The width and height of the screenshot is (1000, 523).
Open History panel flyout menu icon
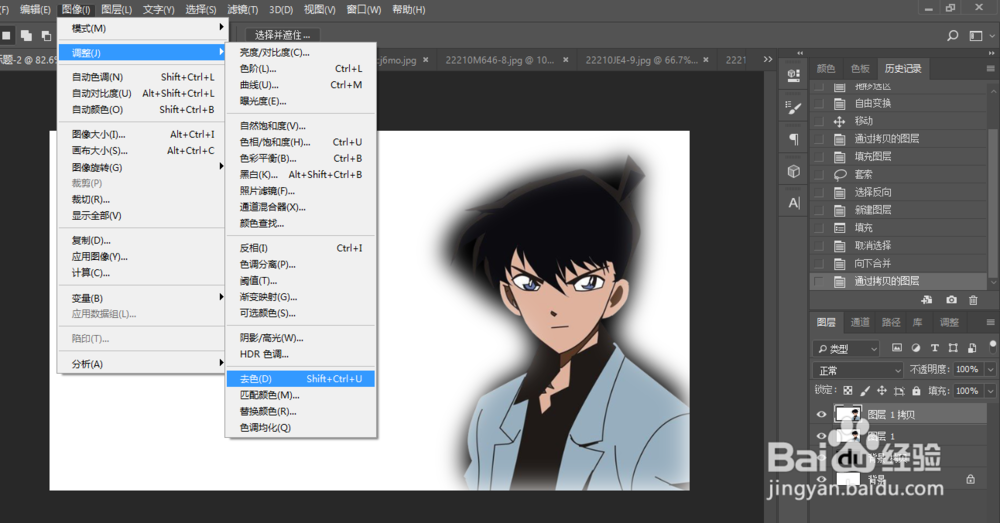[x=990, y=69]
